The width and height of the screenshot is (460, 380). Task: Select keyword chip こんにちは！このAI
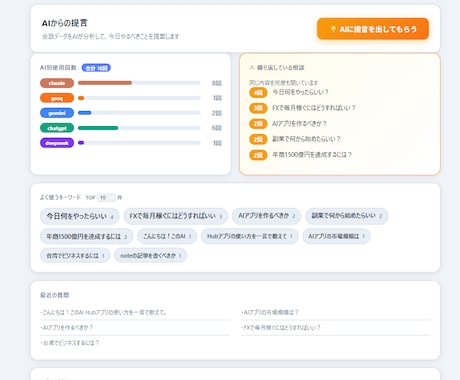click(167, 236)
